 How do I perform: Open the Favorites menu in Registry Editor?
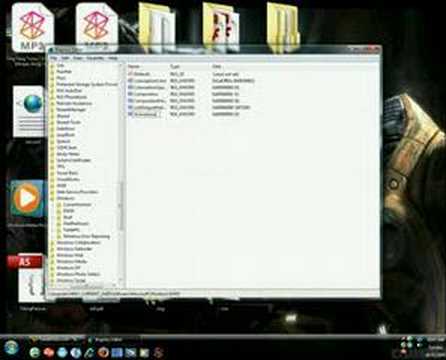(95, 58)
